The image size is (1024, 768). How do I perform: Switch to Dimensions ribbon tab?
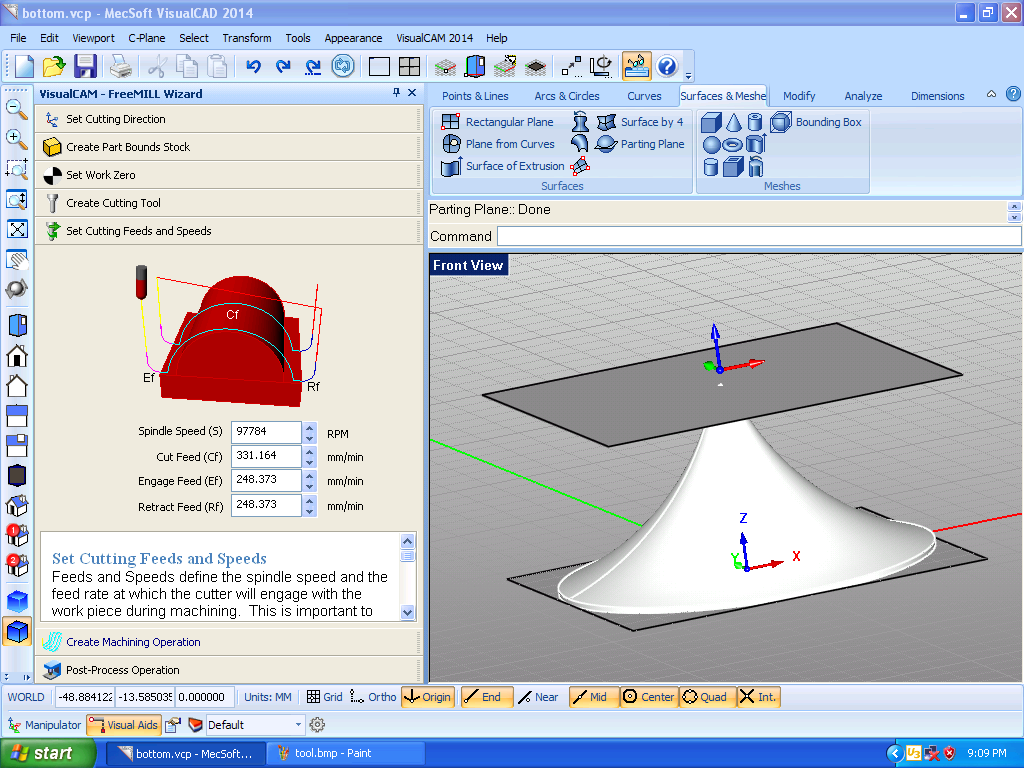[937, 96]
